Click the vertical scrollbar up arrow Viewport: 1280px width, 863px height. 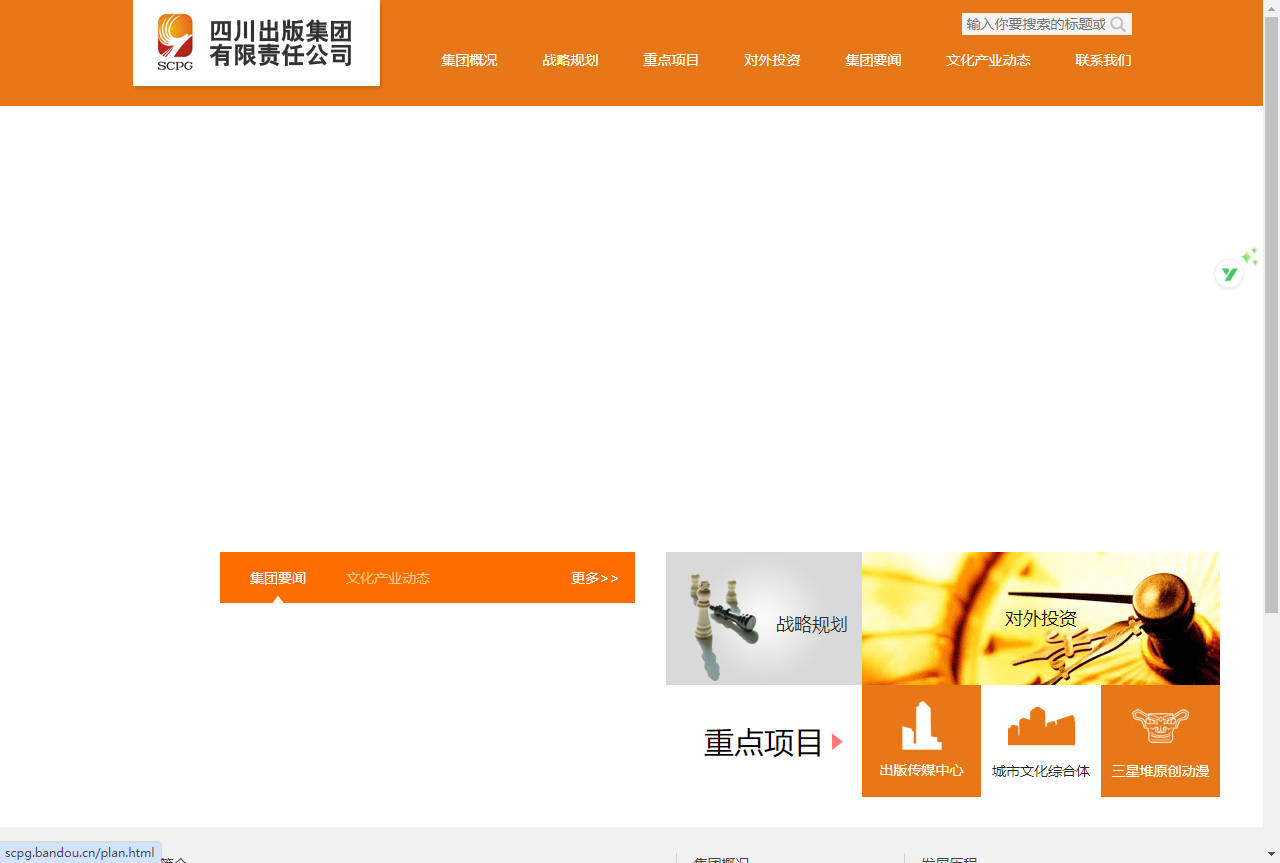coord(1273,7)
